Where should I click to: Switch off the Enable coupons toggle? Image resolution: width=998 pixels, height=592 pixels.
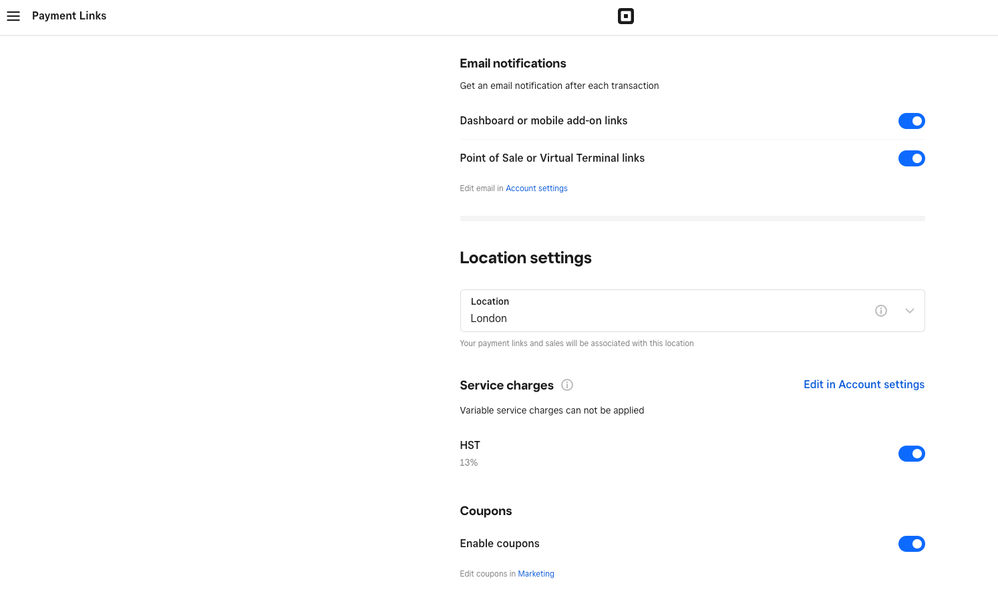click(x=911, y=544)
